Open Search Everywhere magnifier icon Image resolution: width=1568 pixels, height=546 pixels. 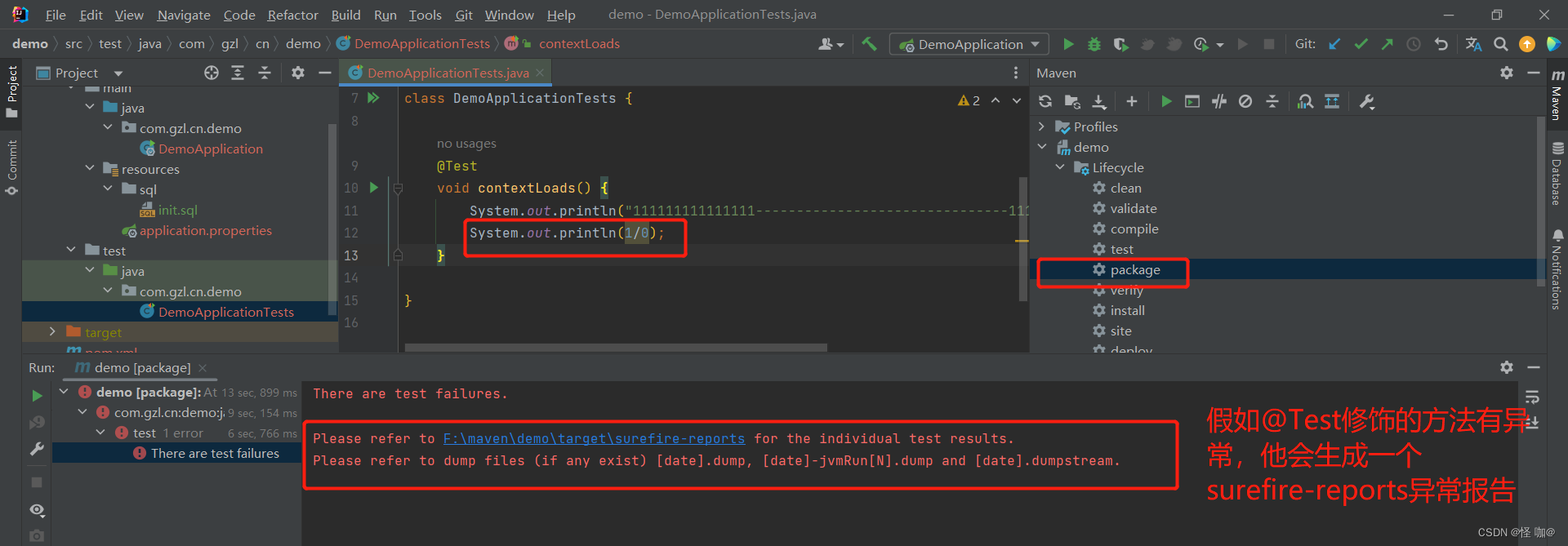[x=1500, y=44]
